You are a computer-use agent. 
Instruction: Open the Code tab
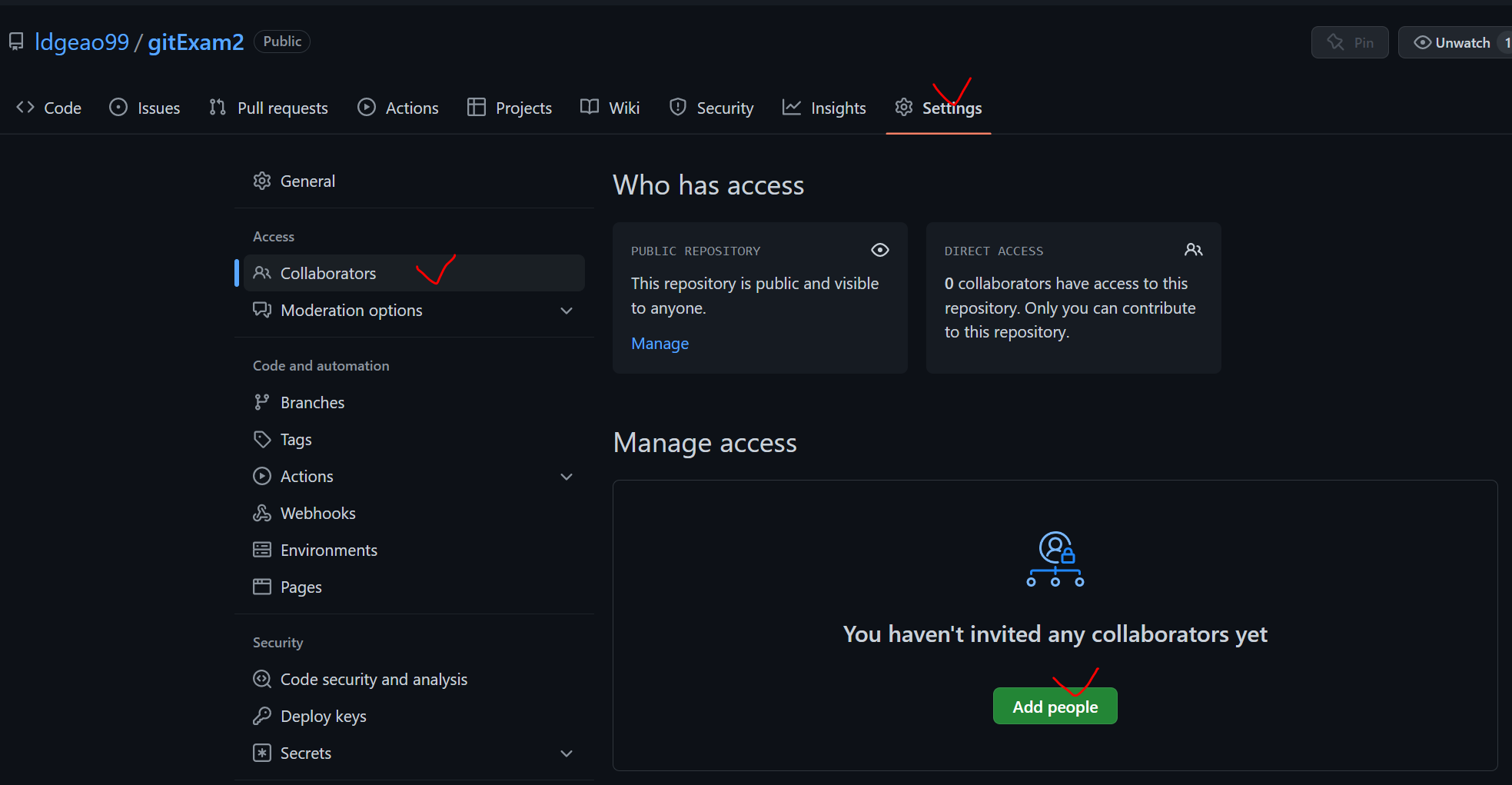48,108
